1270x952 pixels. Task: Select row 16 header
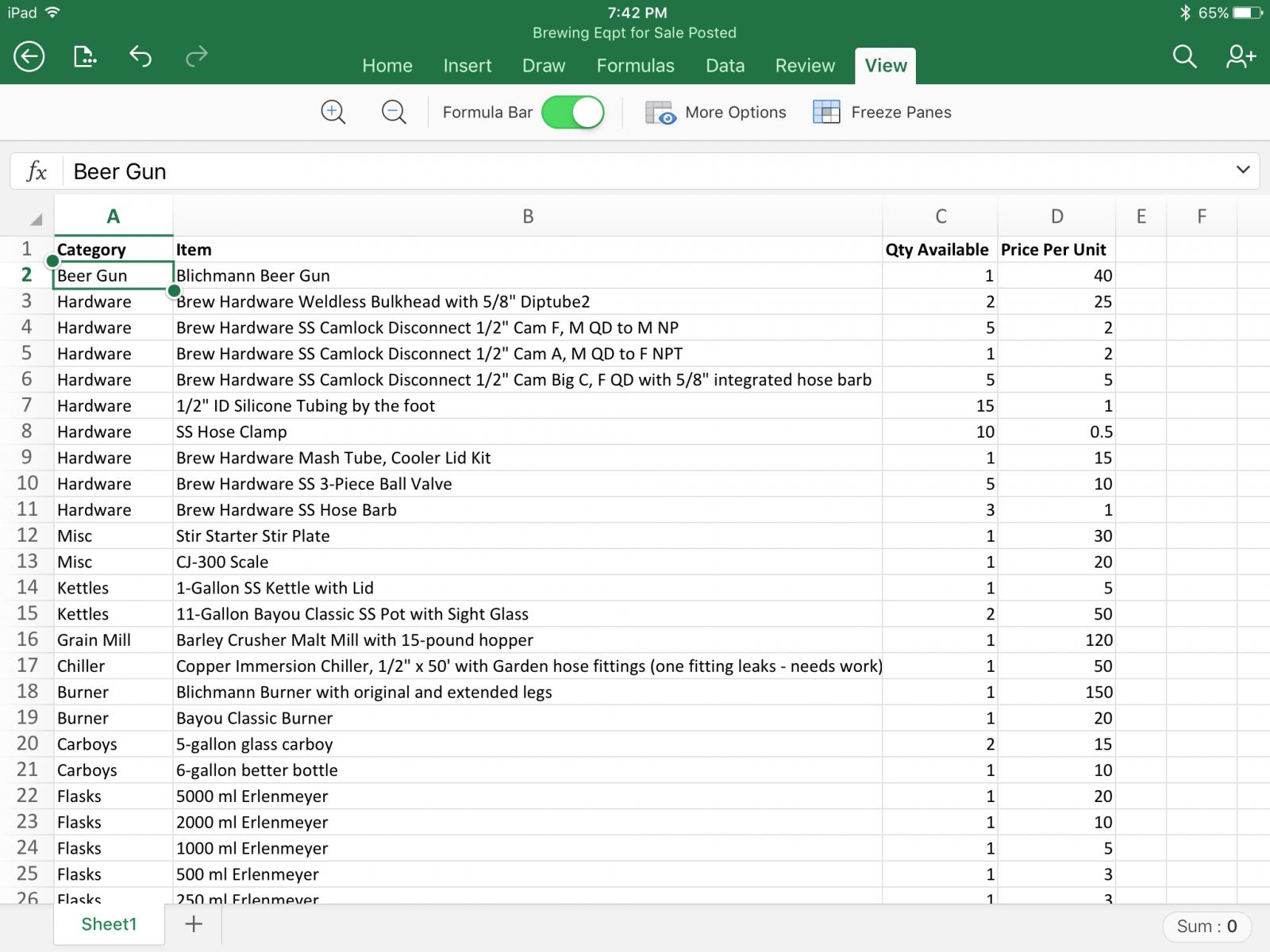pos(27,639)
